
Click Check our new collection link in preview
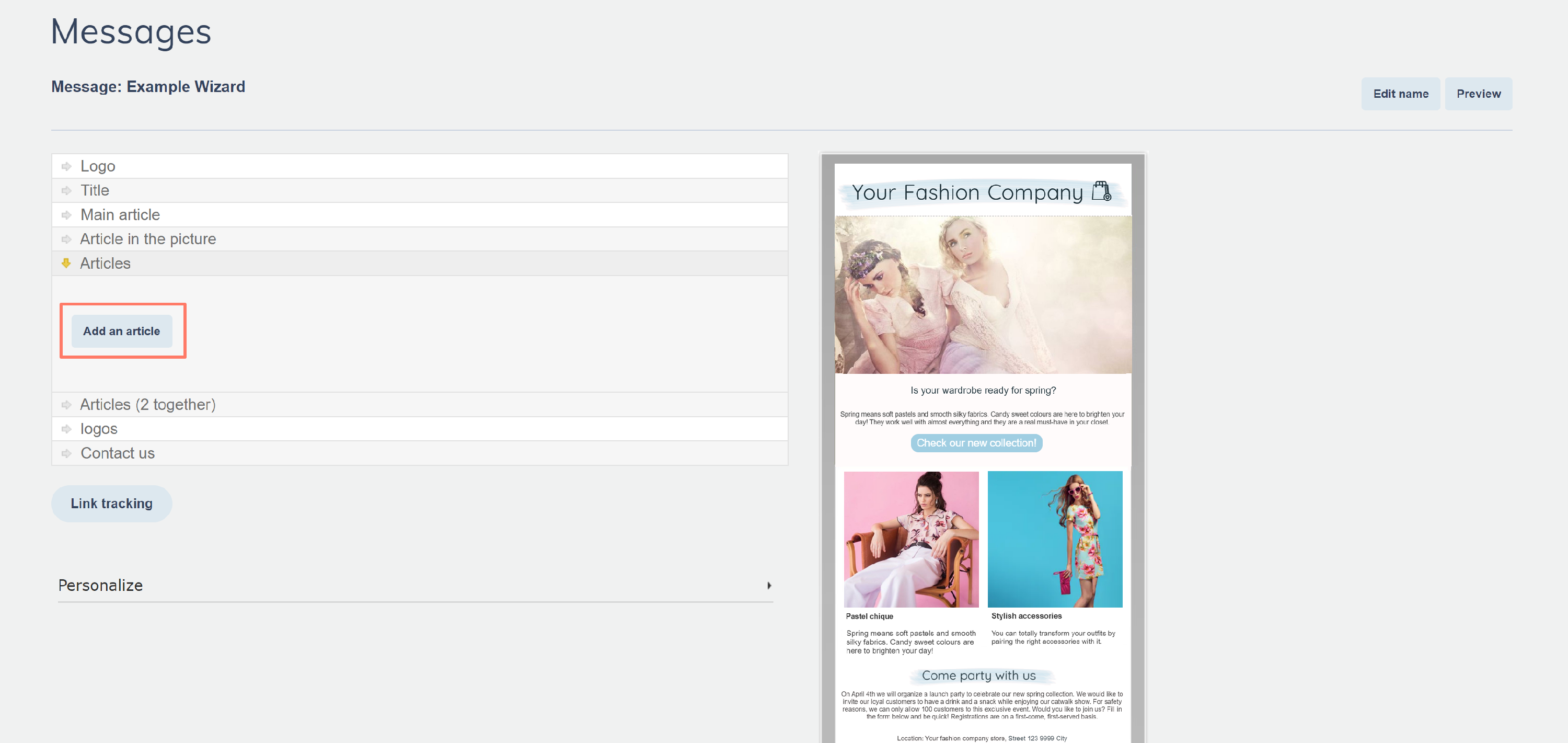[976, 443]
